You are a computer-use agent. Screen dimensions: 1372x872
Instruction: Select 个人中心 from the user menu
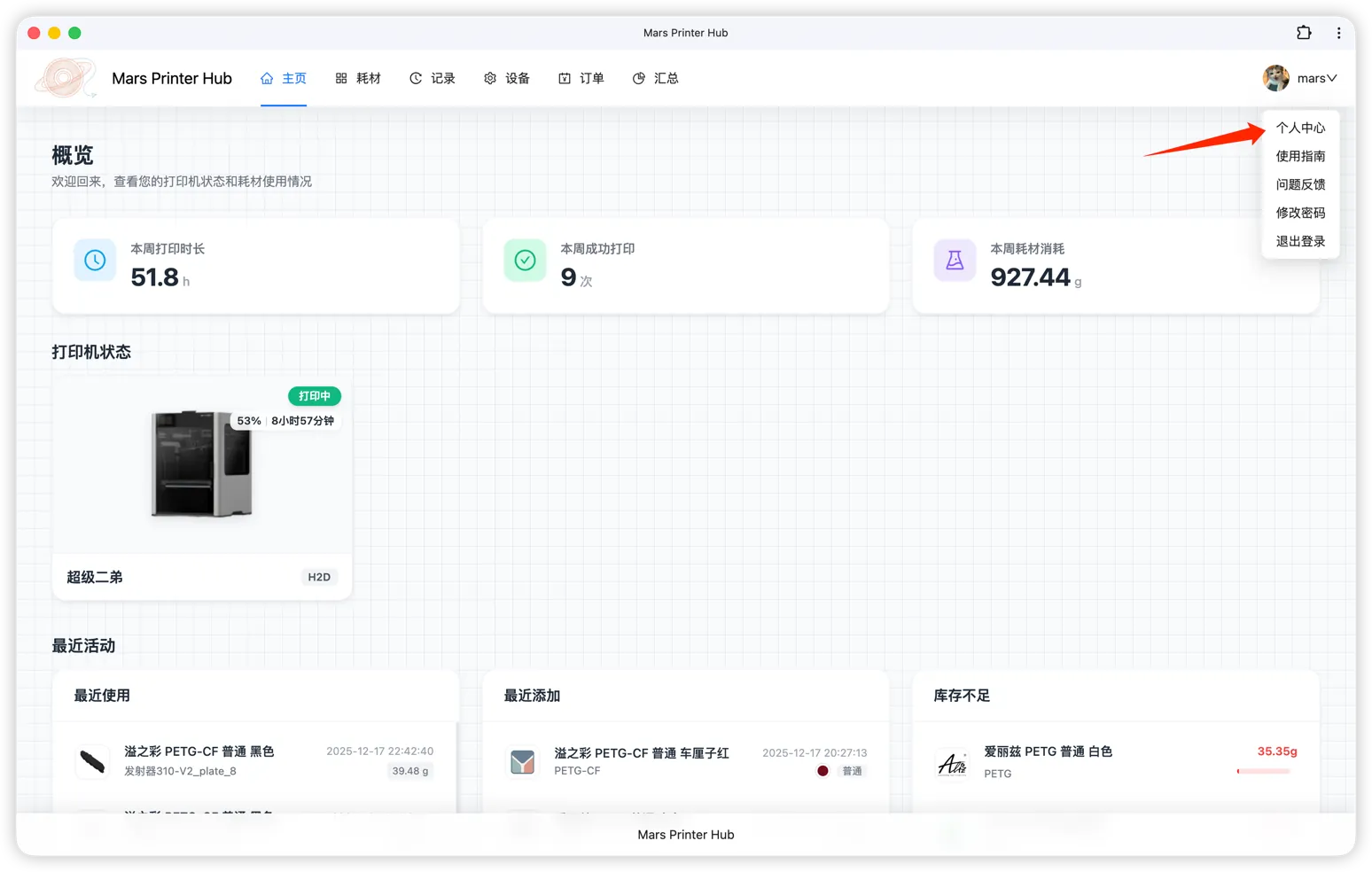tap(1300, 128)
